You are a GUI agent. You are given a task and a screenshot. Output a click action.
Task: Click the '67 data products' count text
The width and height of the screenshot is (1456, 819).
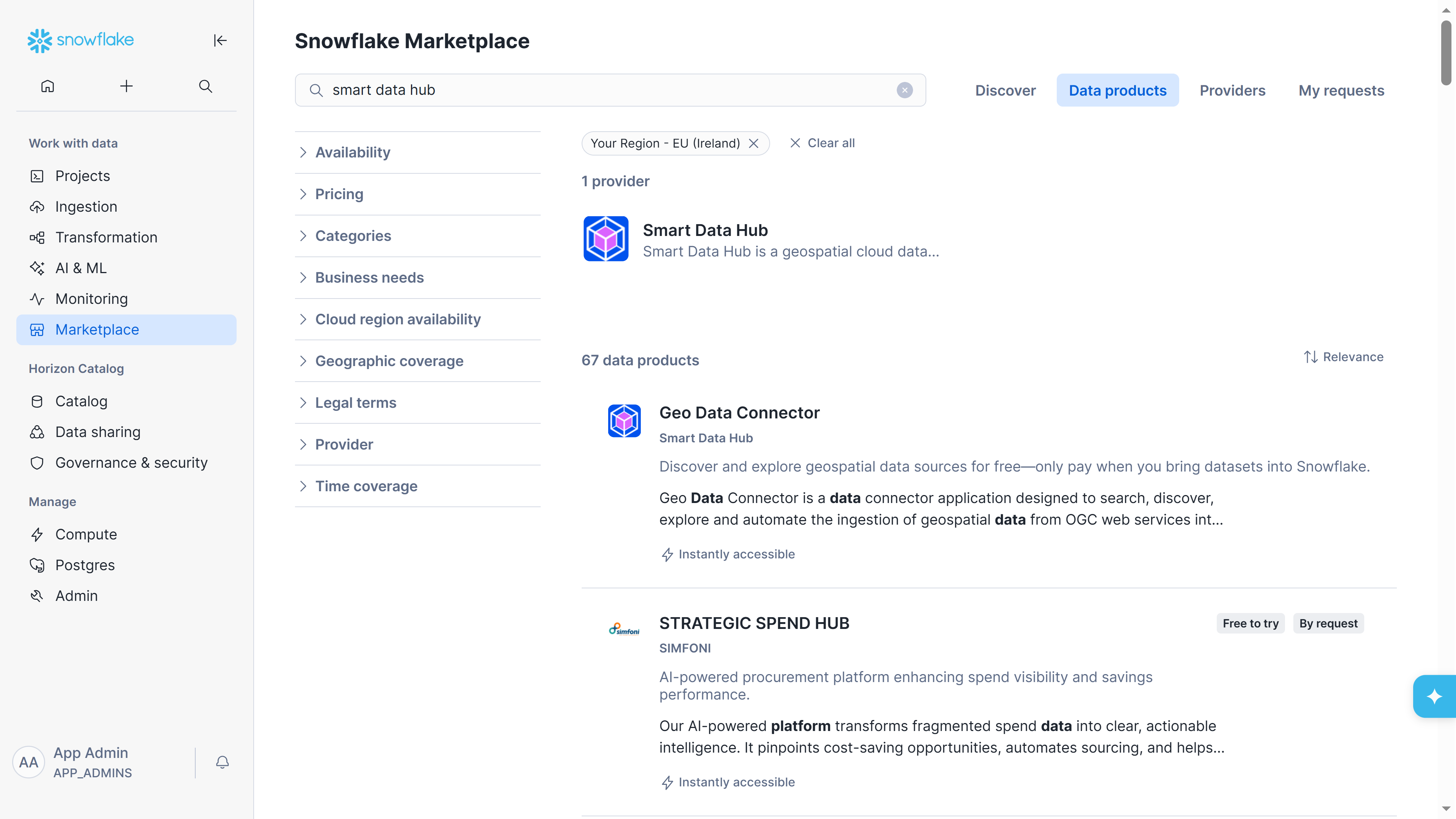click(x=640, y=360)
